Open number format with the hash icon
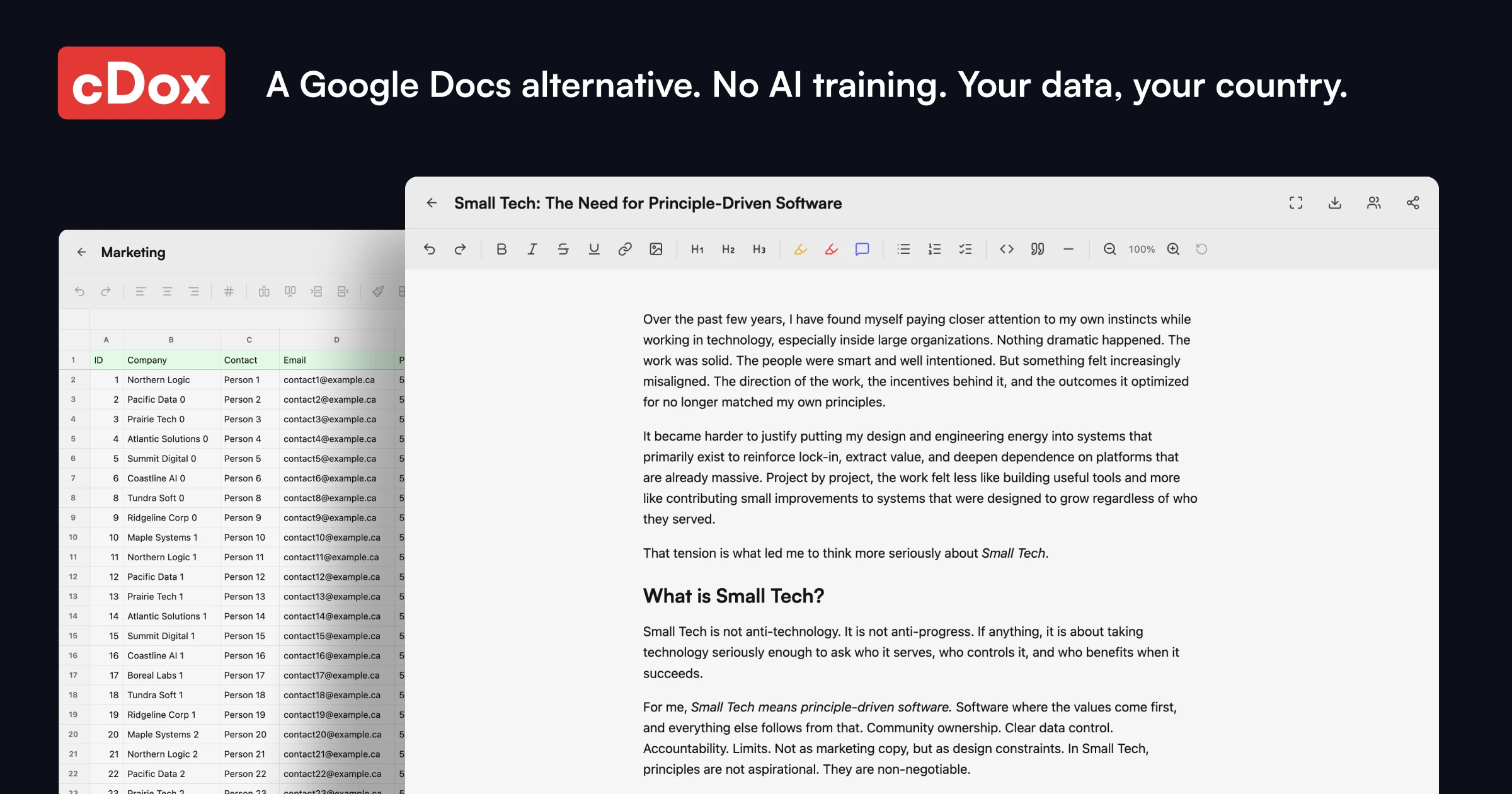 click(229, 291)
